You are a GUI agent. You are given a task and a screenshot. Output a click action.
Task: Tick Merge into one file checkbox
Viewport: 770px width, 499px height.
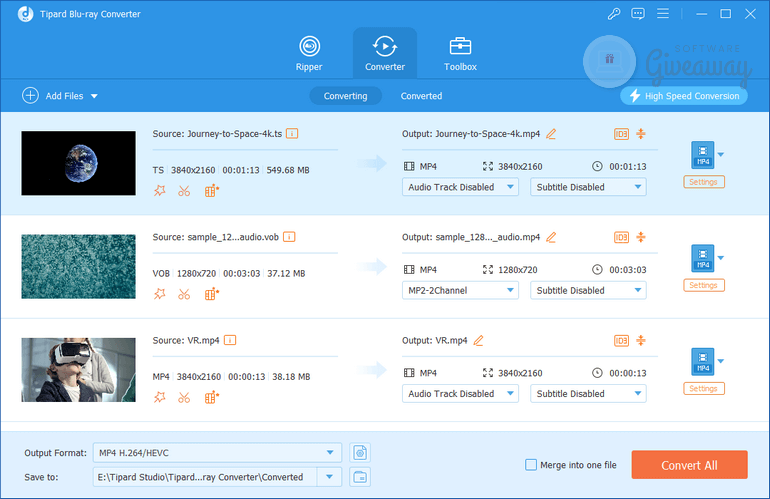click(531, 465)
